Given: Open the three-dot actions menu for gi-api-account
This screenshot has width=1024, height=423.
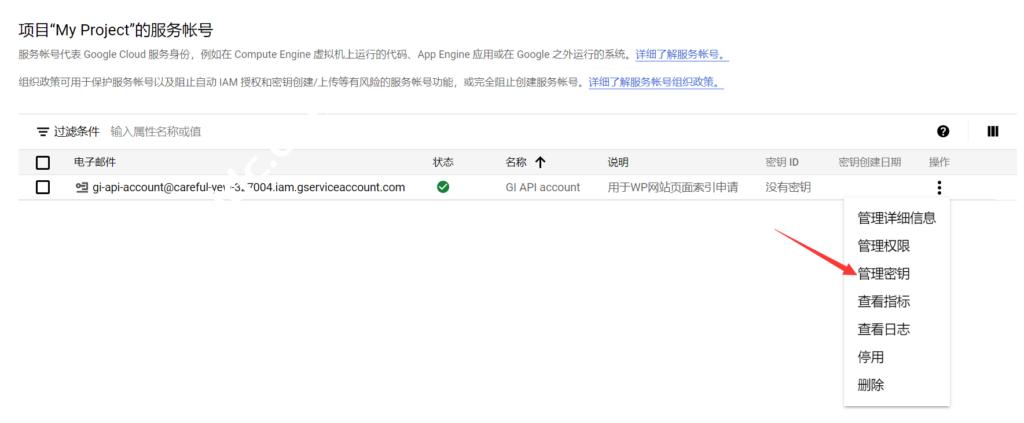Looking at the screenshot, I should tap(939, 188).
